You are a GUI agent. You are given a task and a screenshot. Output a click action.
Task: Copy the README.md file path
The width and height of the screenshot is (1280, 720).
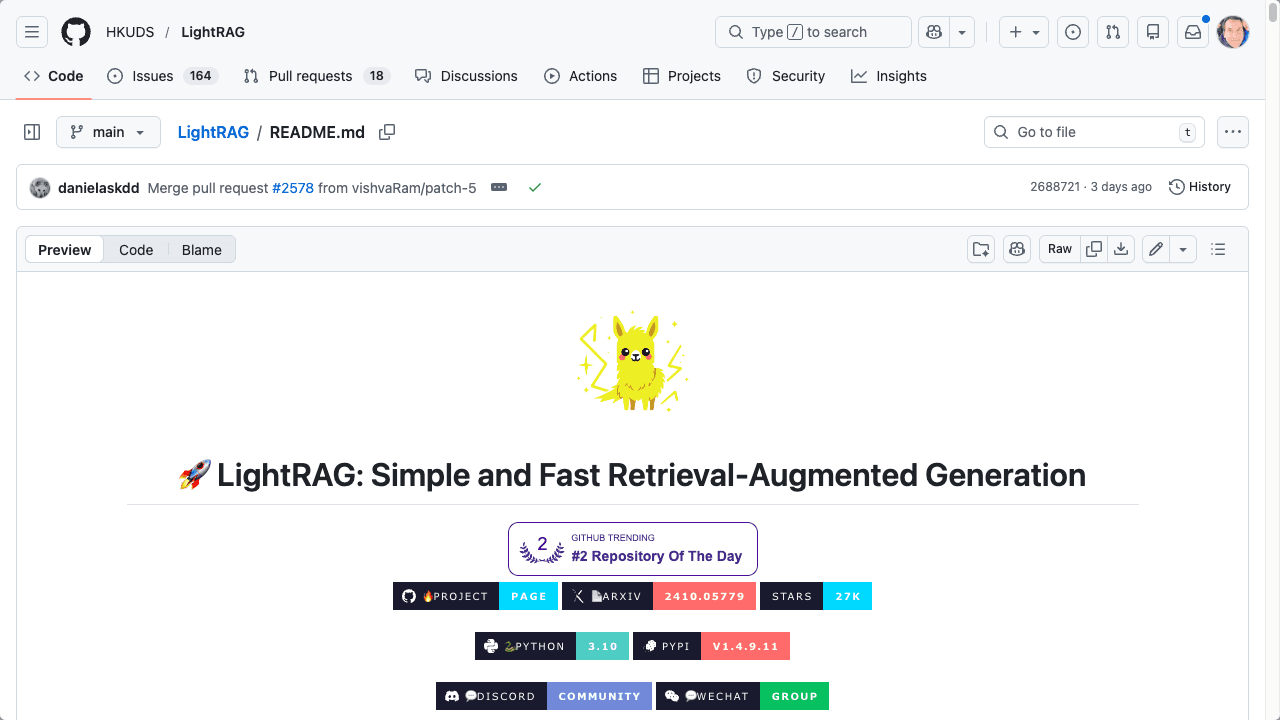pos(387,132)
